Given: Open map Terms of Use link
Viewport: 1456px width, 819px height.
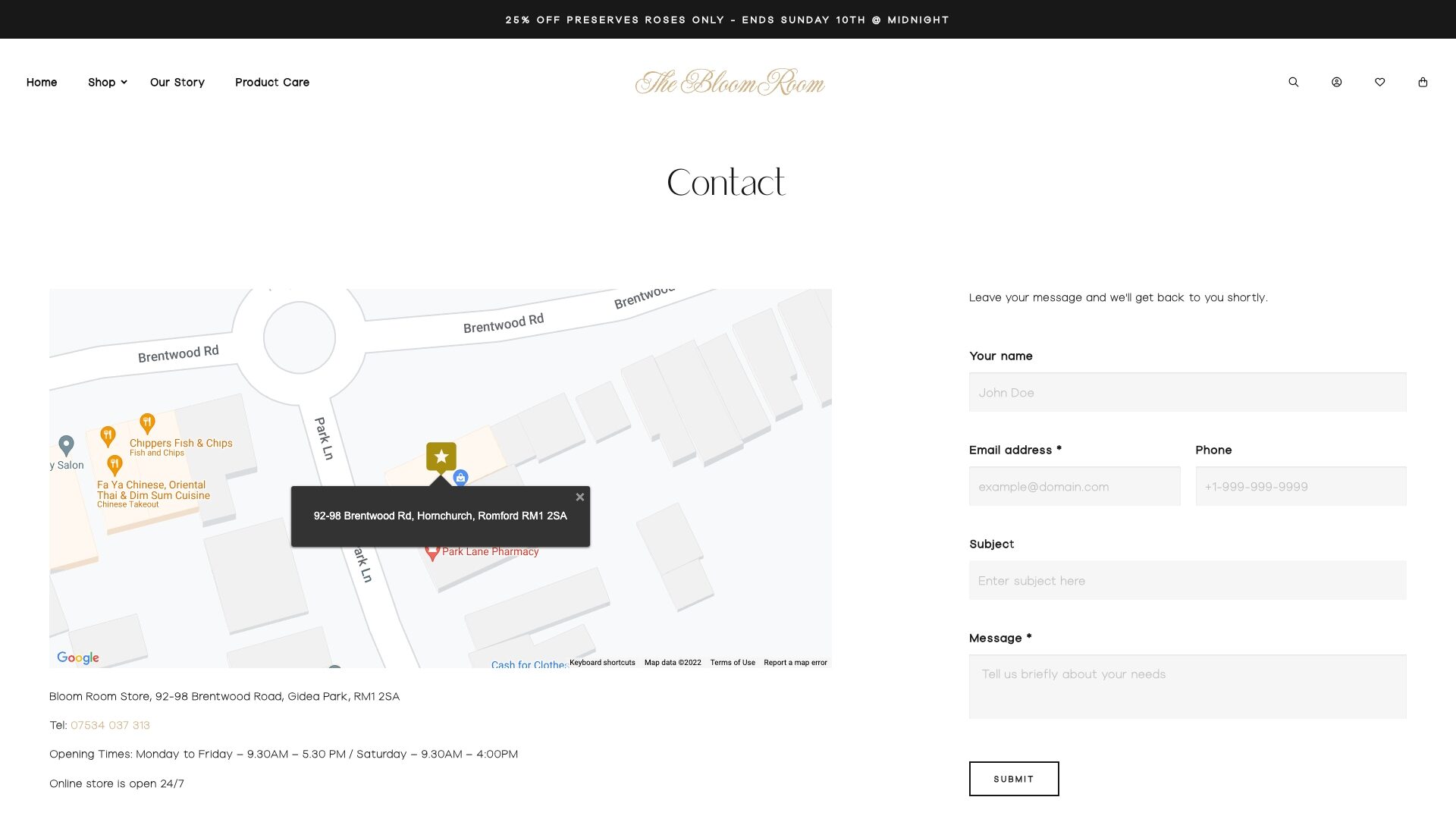Looking at the screenshot, I should click(733, 663).
